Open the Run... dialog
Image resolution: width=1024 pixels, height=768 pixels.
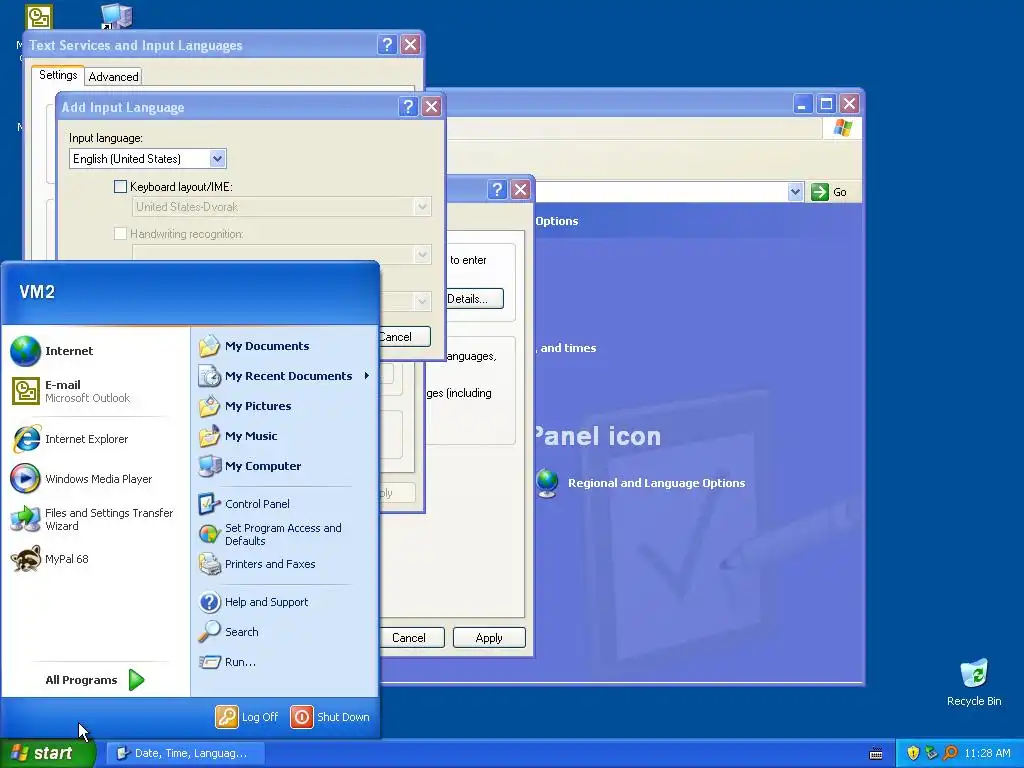(x=227, y=662)
